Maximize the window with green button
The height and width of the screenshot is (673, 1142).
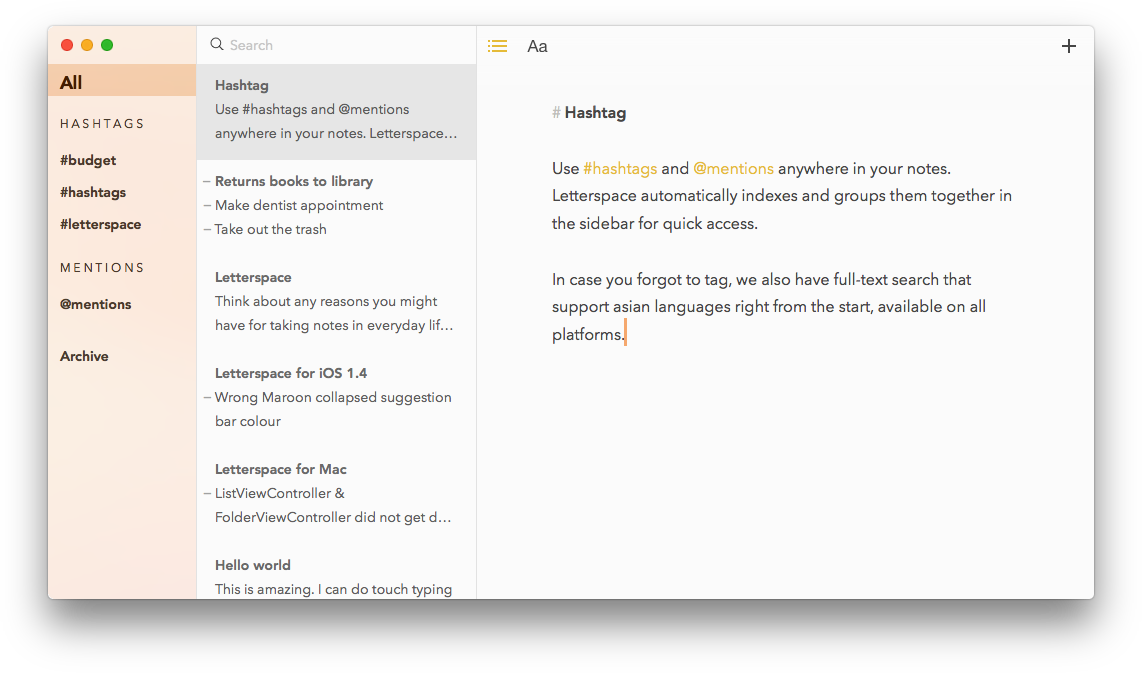click(x=107, y=45)
